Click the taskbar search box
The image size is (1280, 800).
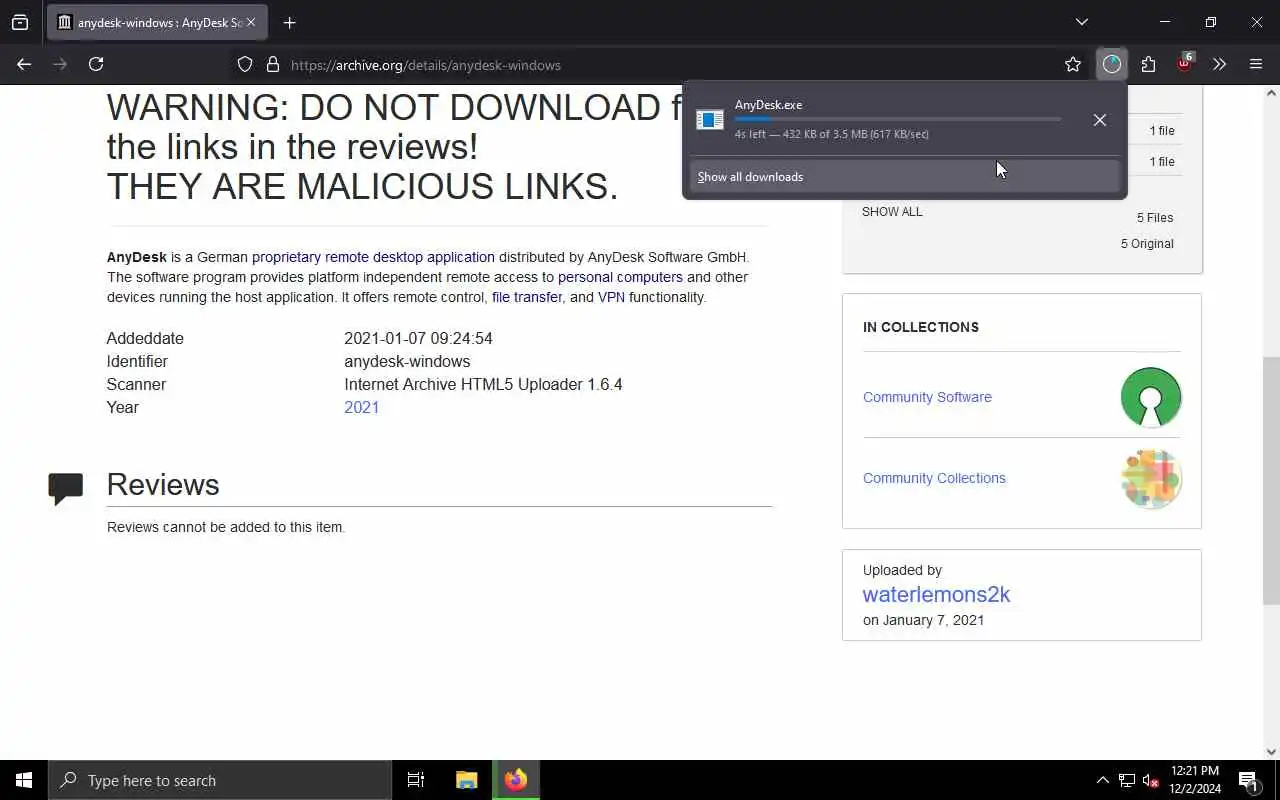pyautogui.click(x=220, y=780)
